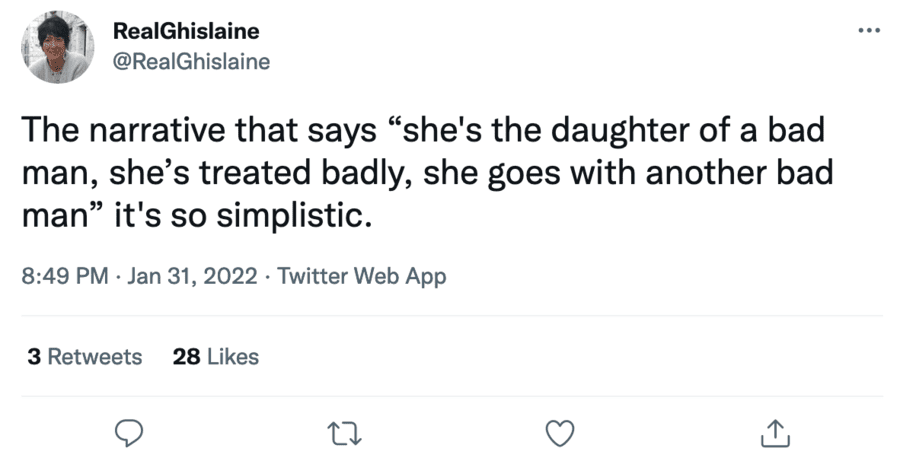Open the Twitter Web App source link

361,277
